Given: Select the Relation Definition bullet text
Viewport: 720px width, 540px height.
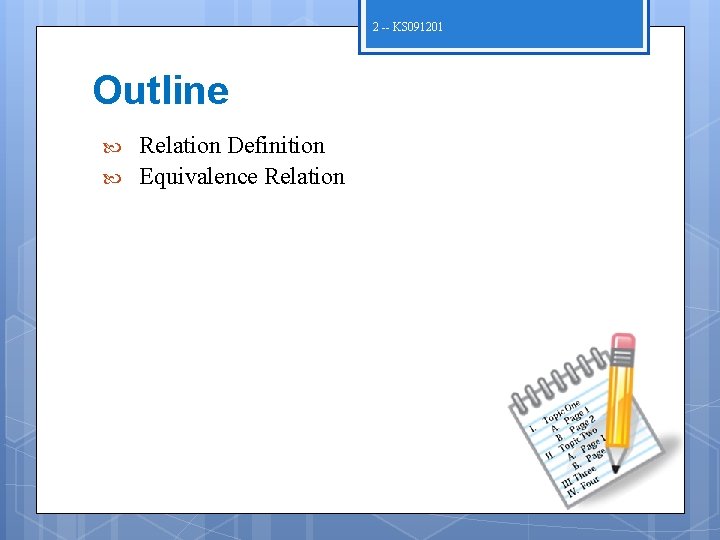Looking at the screenshot, I should [x=232, y=146].
